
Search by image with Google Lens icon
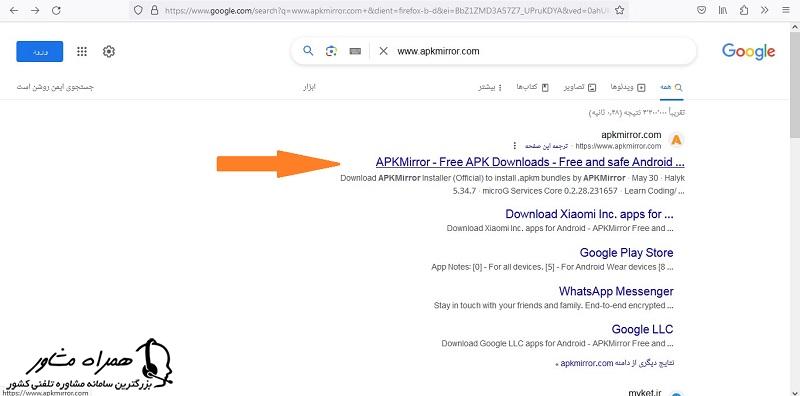click(x=332, y=51)
